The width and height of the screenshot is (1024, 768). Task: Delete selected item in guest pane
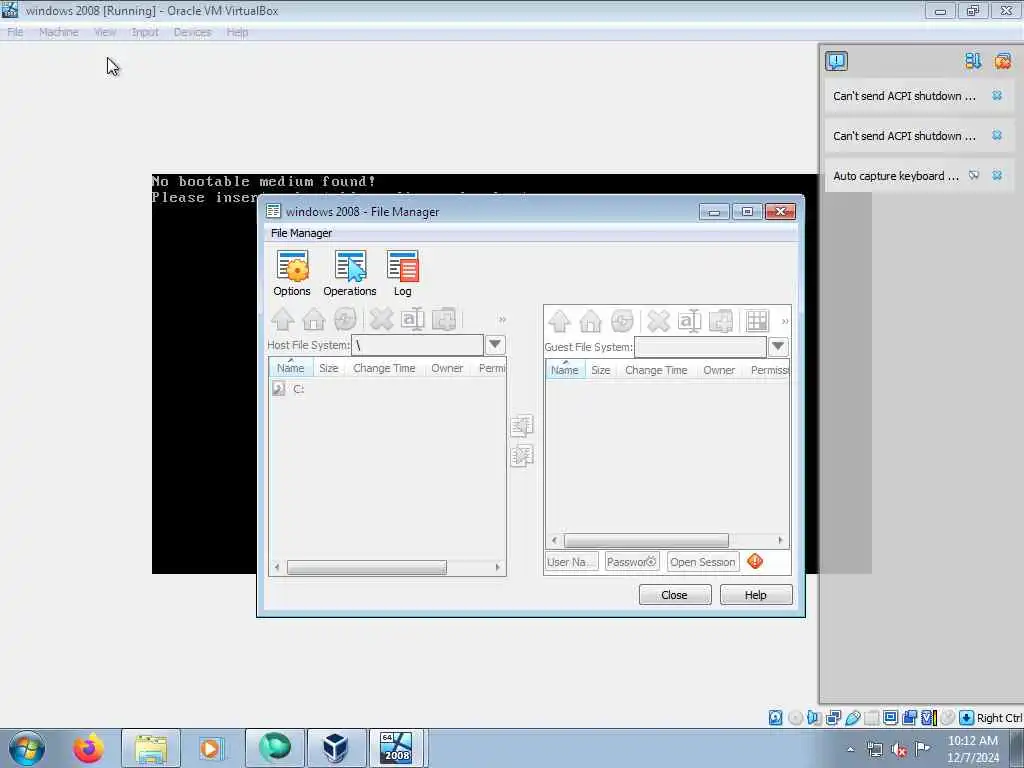tap(658, 321)
